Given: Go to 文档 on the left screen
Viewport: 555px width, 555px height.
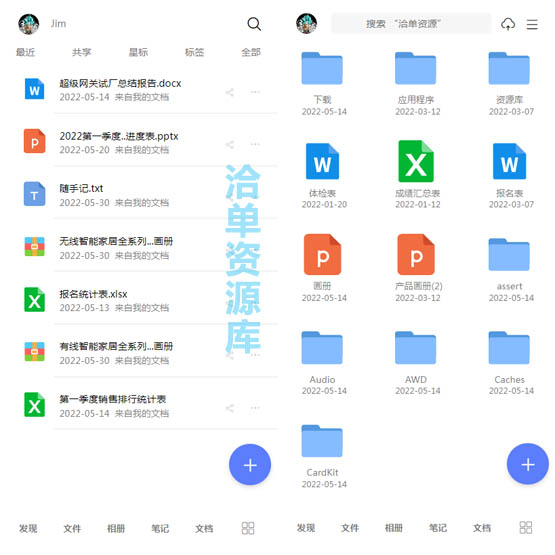Looking at the screenshot, I should point(204,528).
